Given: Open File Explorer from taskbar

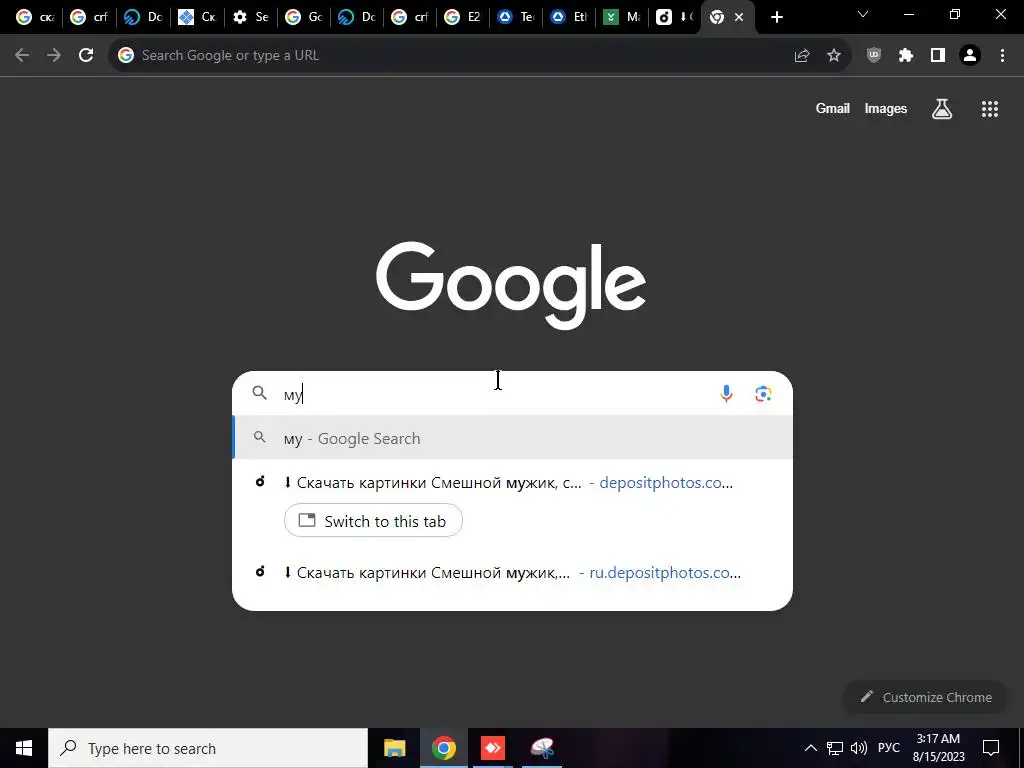Looking at the screenshot, I should [394, 748].
